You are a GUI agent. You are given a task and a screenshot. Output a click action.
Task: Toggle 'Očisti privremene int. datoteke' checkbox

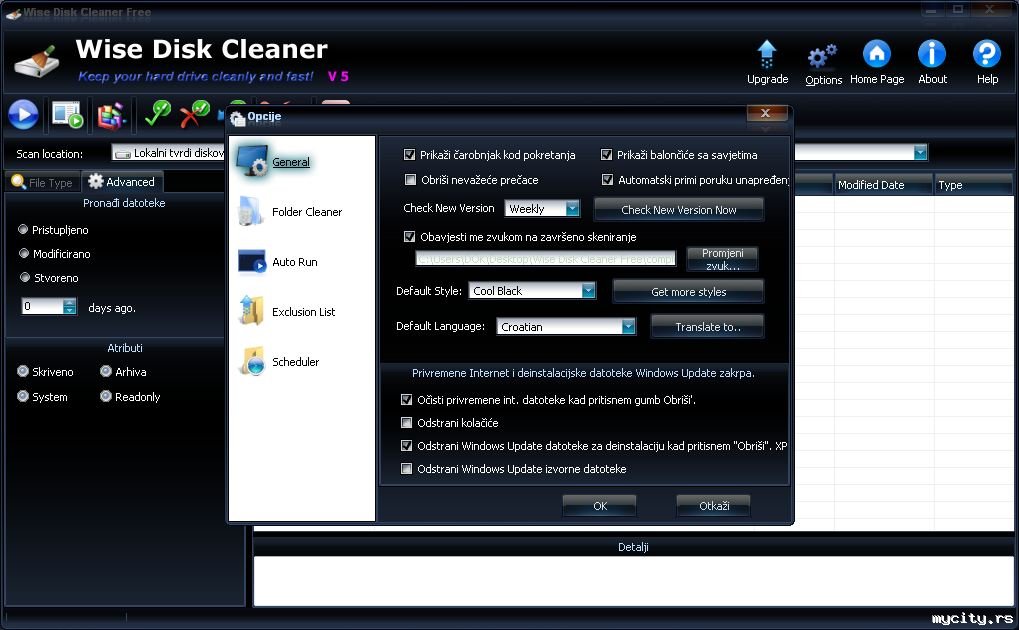(x=407, y=400)
